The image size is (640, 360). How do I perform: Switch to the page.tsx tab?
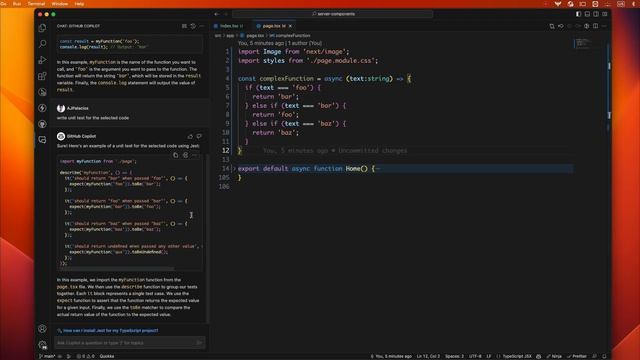[x=273, y=26]
